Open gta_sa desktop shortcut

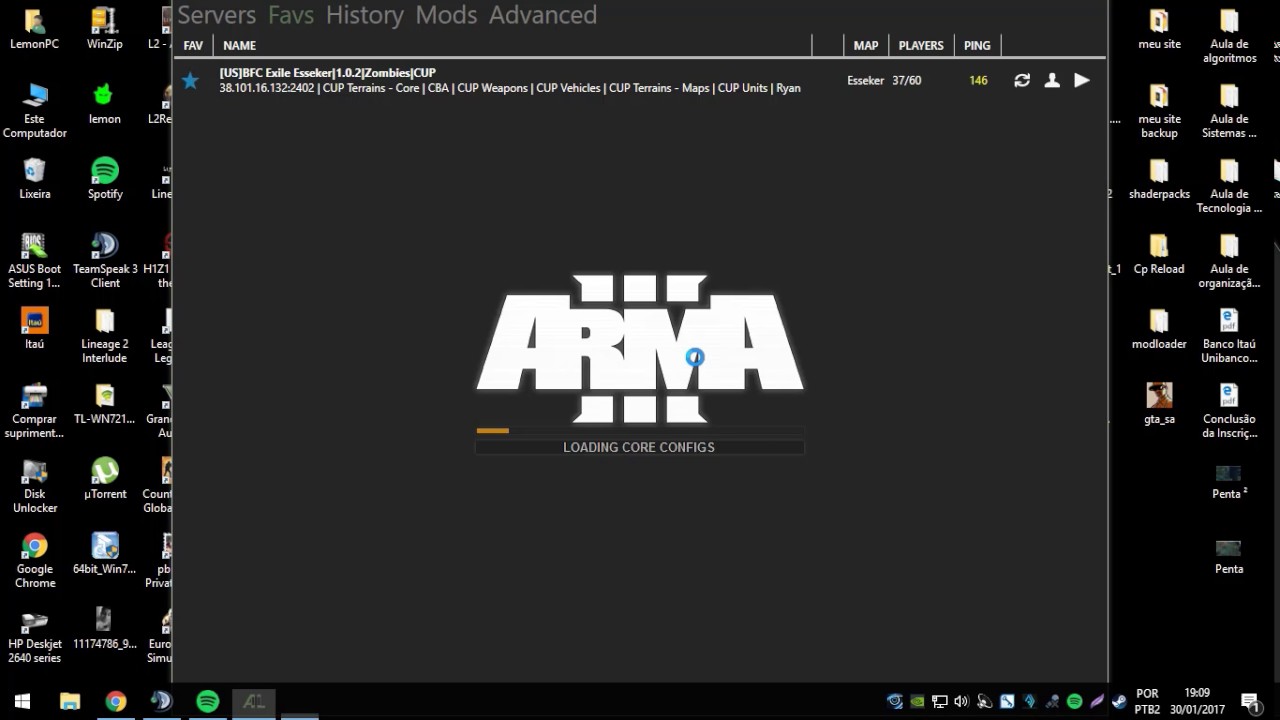point(1159,404)
